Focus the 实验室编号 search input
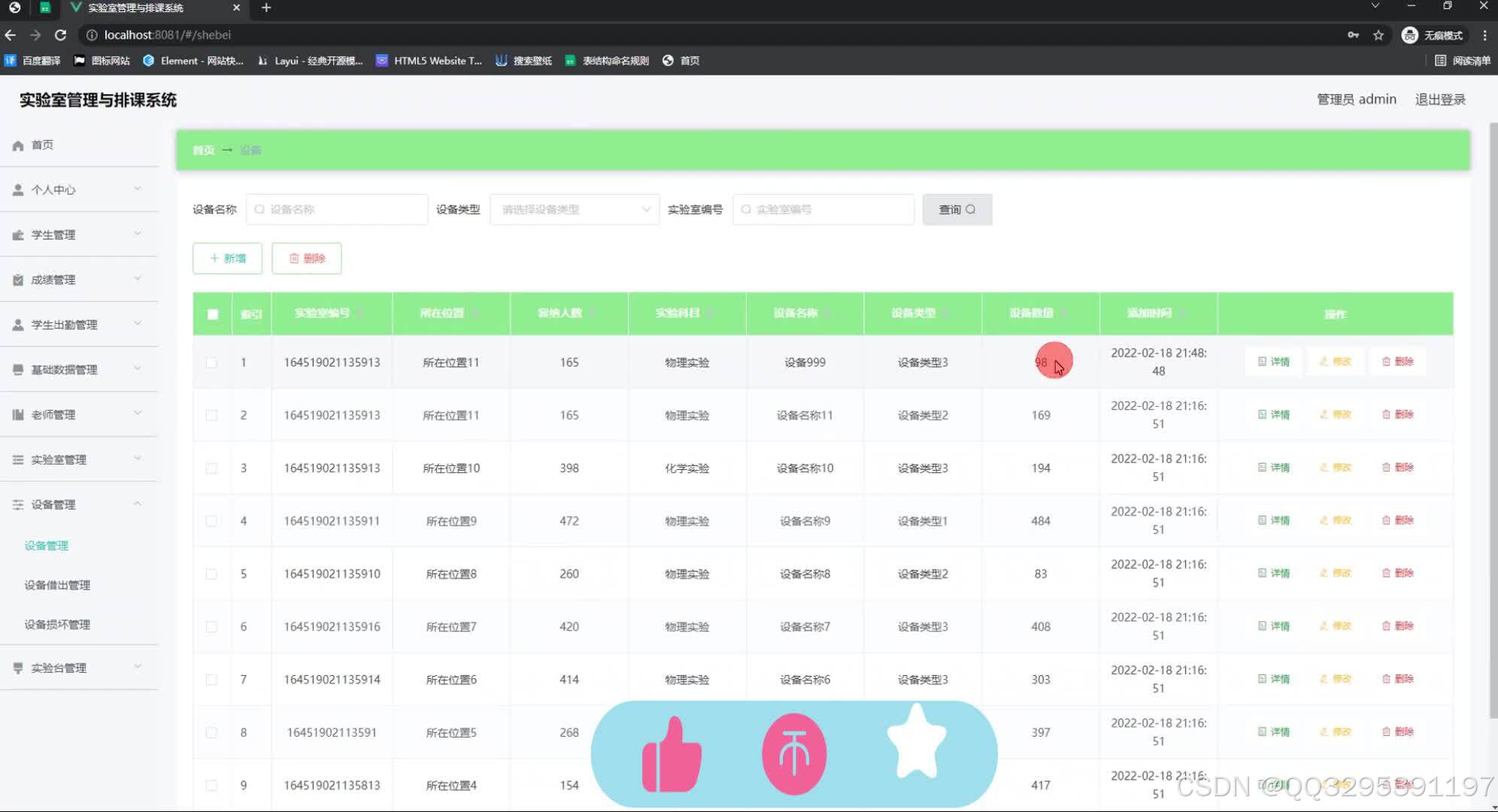The height and width of the screenshot is (812, 1498). click(x=823, y=209)
